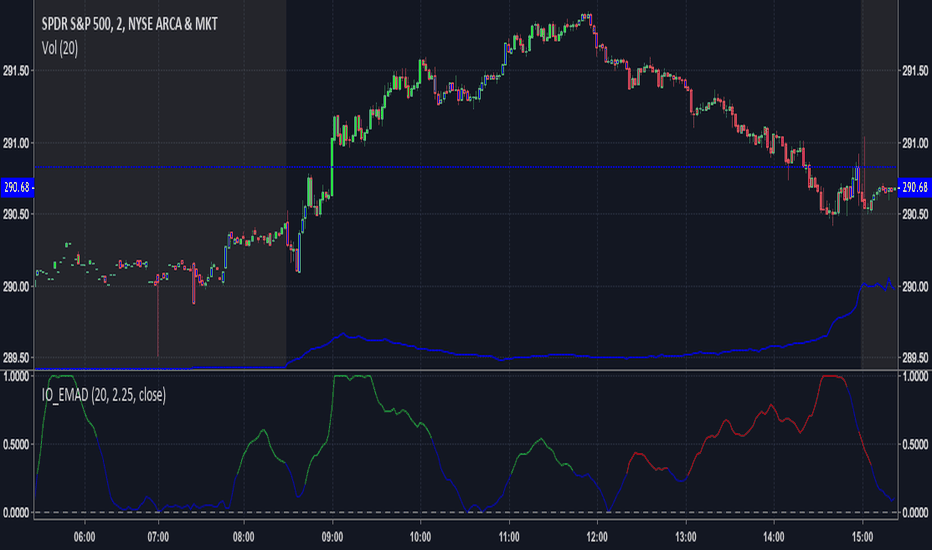Click the 0.5000 label on right indicator axis
The image size is (932, 550).
[915, 445]
